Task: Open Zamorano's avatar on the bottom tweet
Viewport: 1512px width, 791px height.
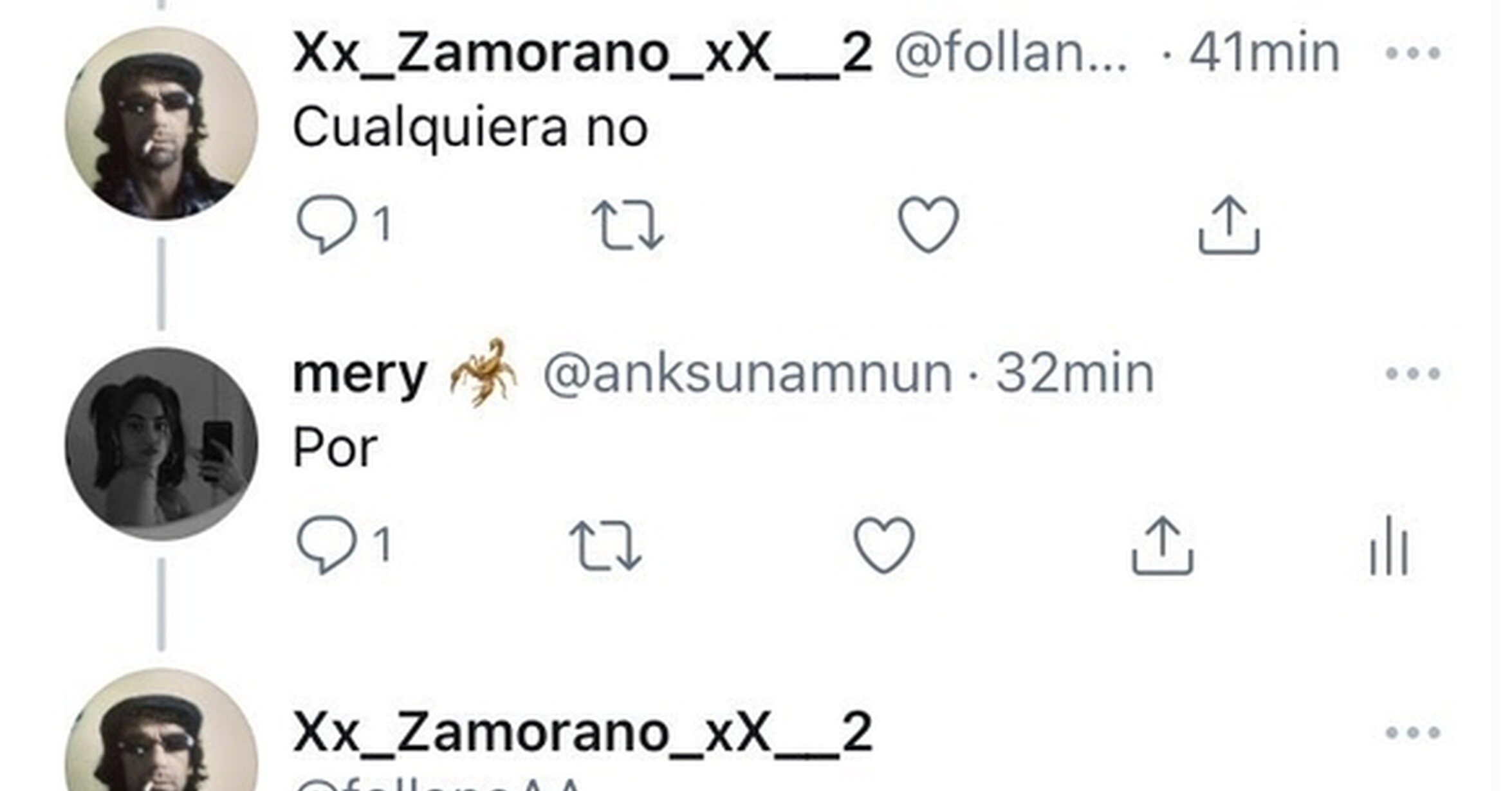Action: tap(161, 730)
